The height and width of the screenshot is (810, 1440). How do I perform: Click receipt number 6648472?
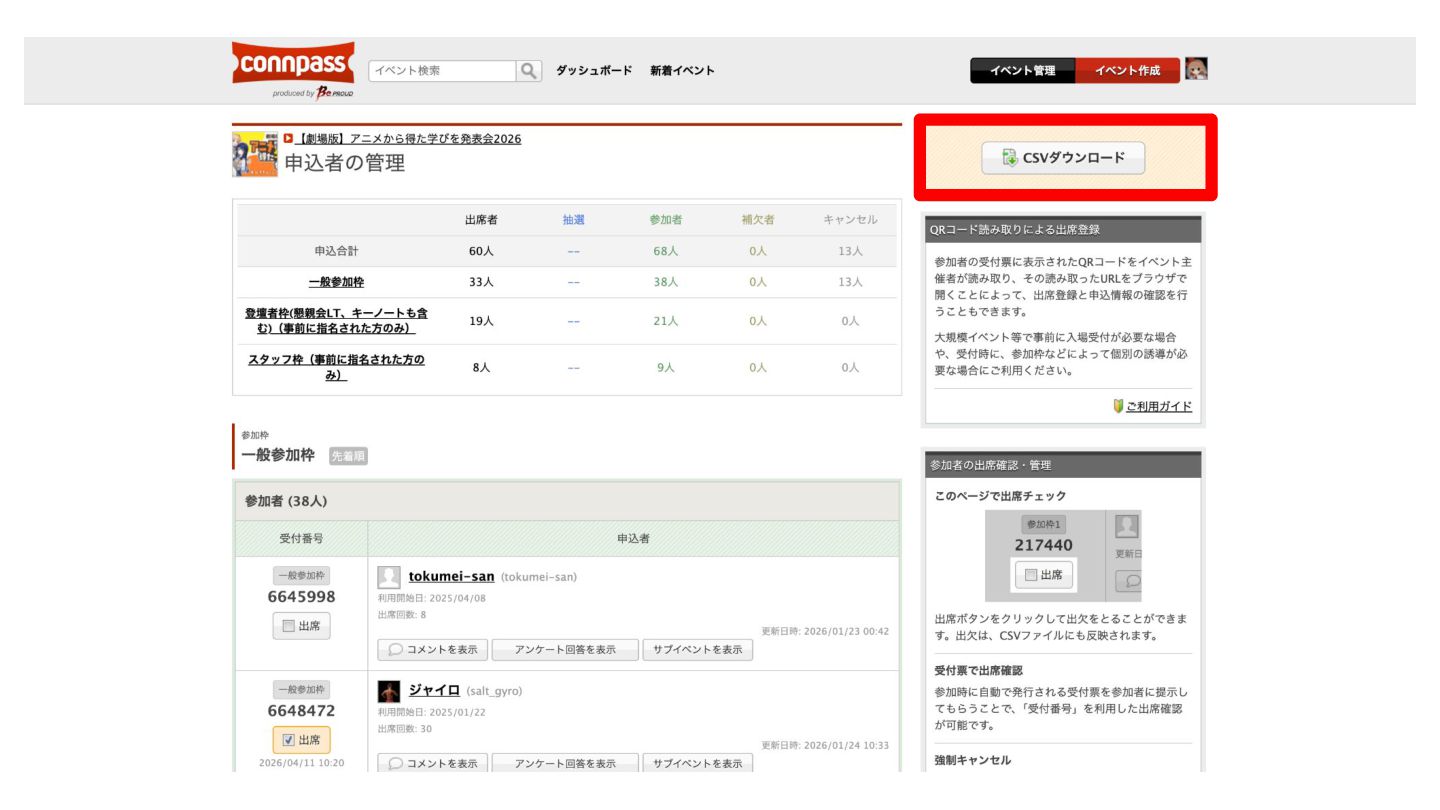click(x=301, y=711)
